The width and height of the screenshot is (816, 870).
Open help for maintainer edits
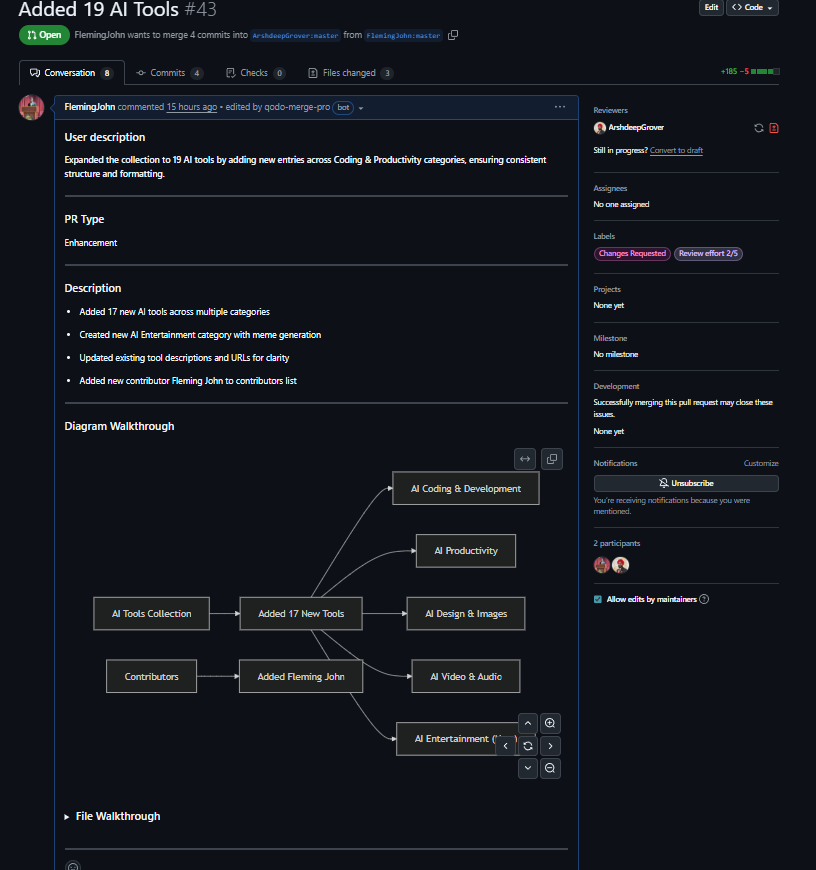coord(704,599)
